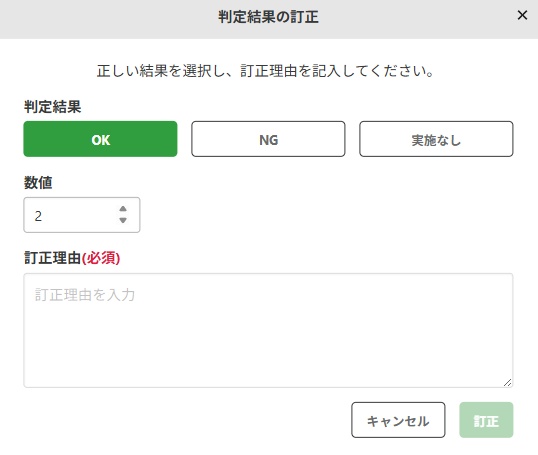The width and height of the screenshot is (538, 455).
Task: Submit using the green 訂正 button
Action: (486, 420)
